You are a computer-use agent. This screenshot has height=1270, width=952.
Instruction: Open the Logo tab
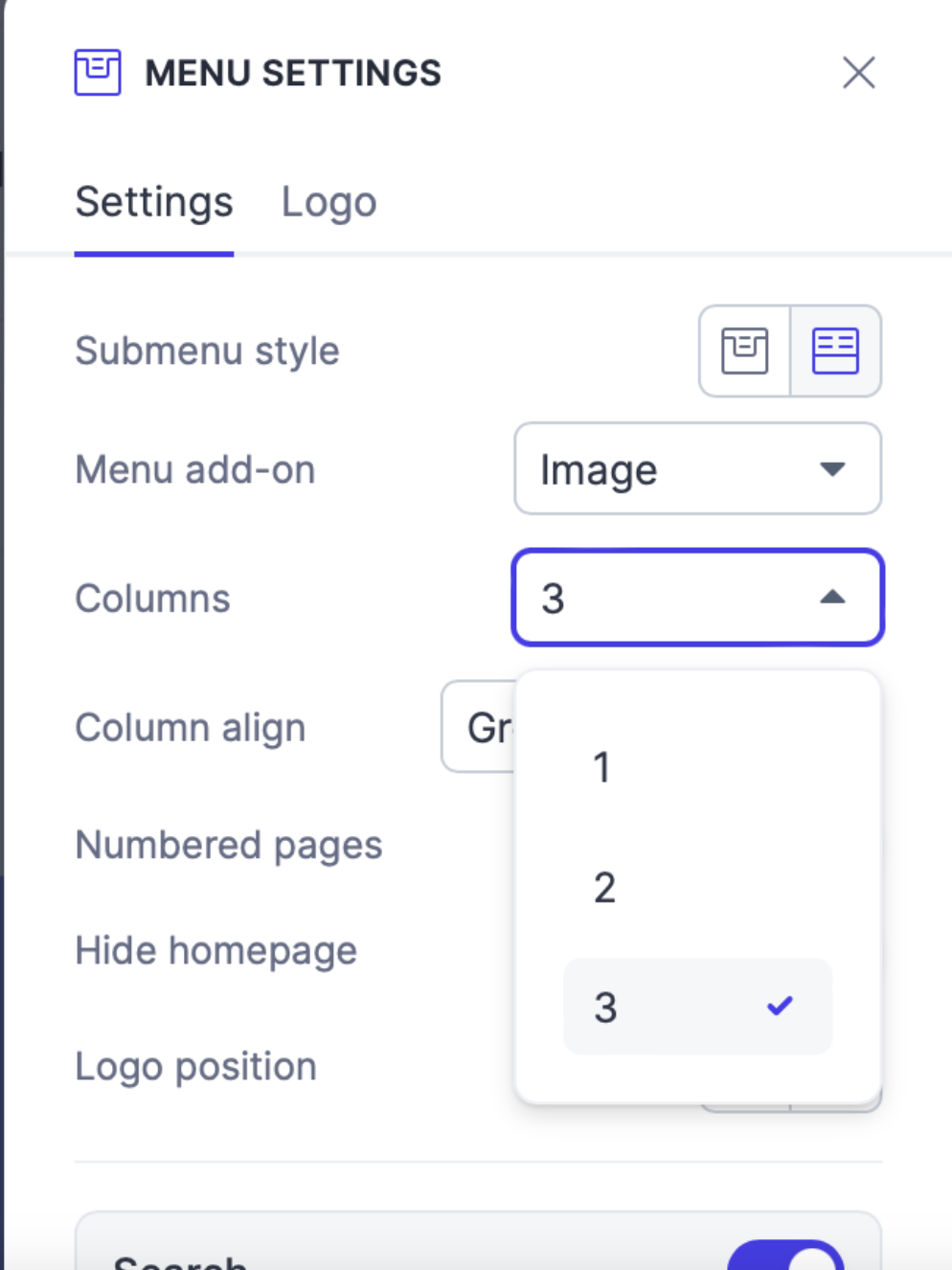(329, 202)
